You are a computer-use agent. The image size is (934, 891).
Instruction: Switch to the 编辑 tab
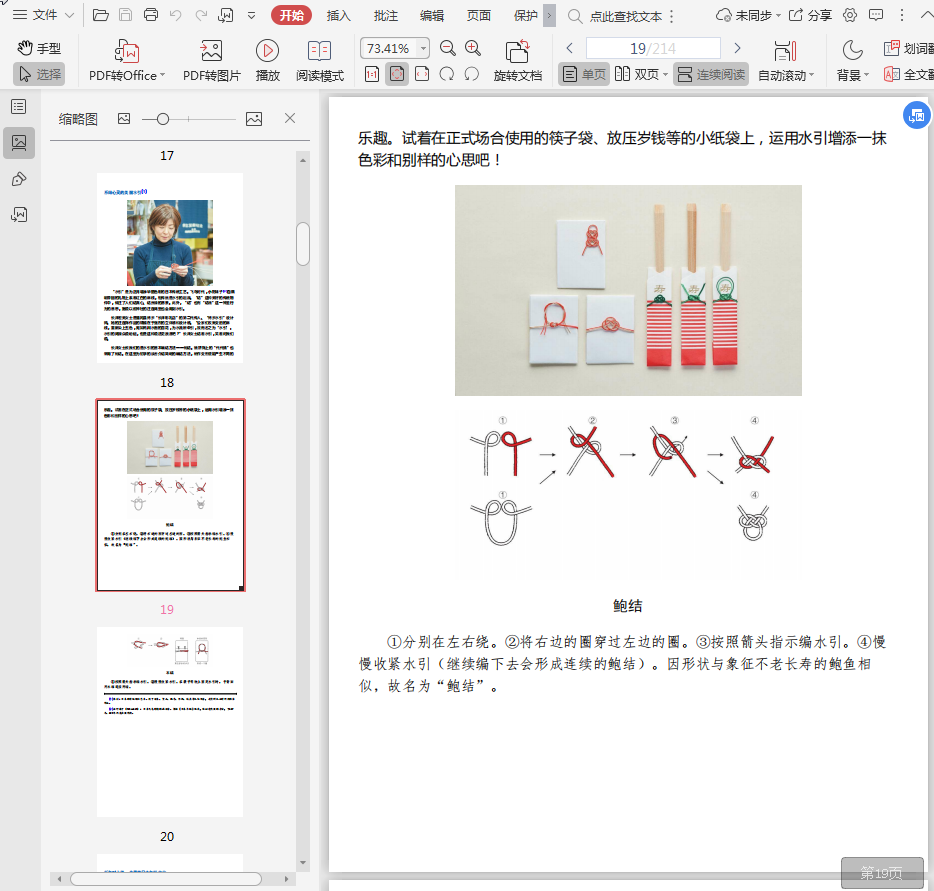click(432, 15)
